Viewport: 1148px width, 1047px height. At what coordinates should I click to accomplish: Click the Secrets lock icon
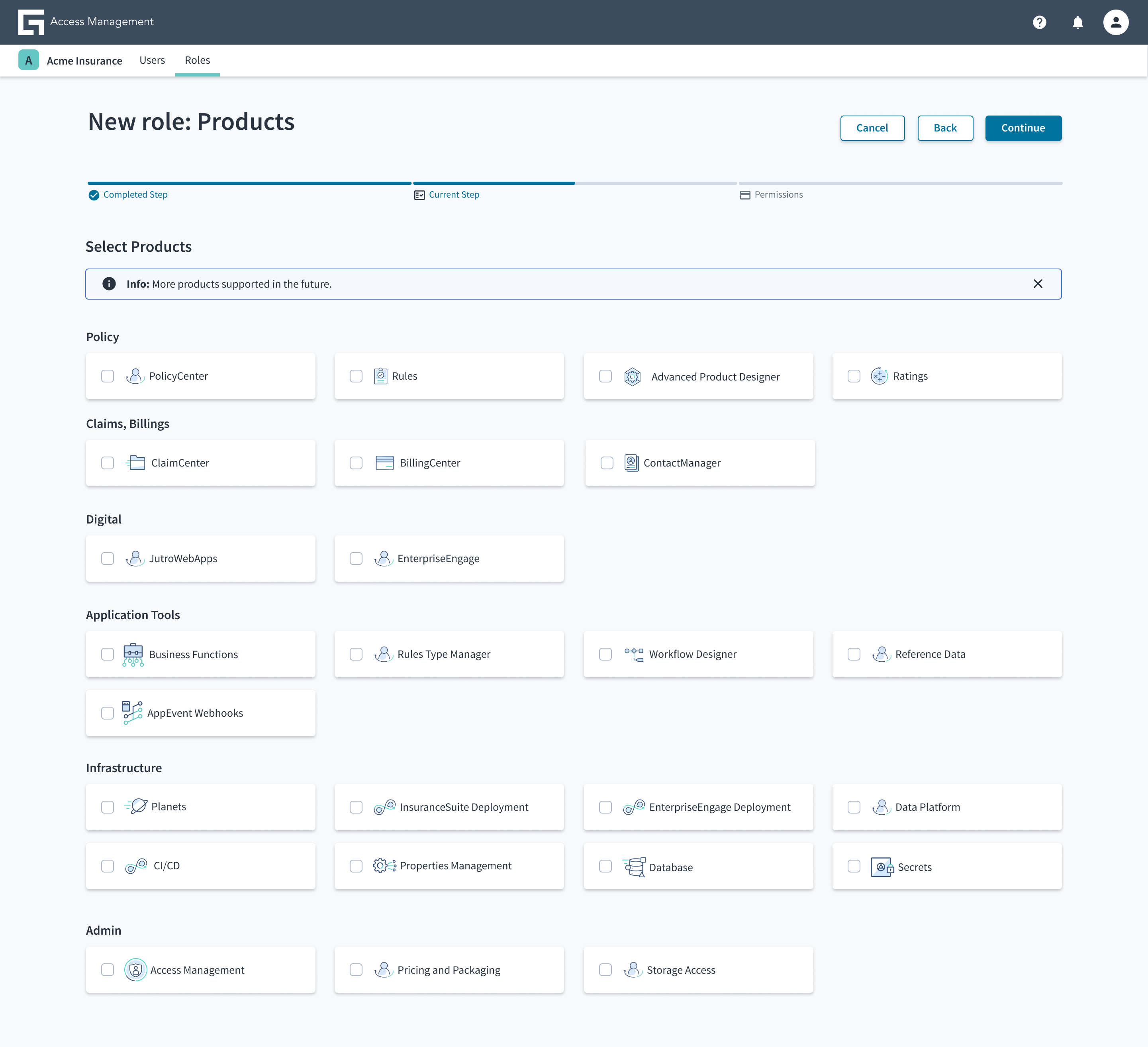coord(882,867)
